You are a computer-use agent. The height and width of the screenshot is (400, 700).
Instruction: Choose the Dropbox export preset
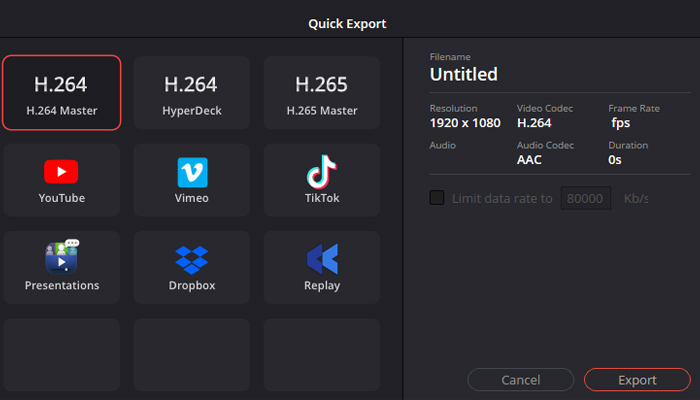click(192, 267)
